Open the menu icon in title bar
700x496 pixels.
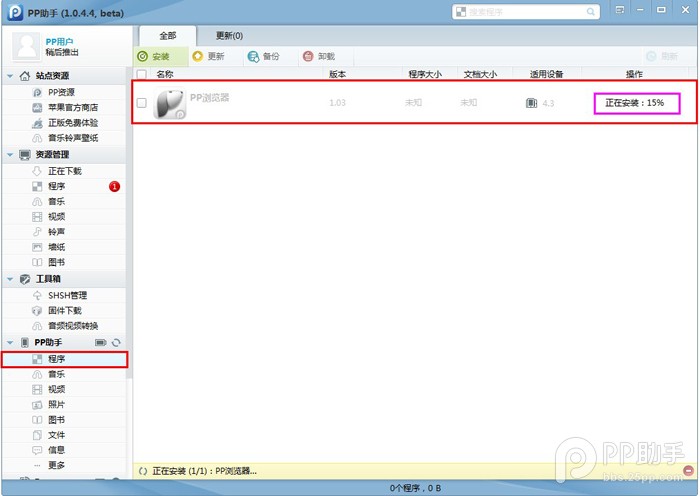coord(620,10)
